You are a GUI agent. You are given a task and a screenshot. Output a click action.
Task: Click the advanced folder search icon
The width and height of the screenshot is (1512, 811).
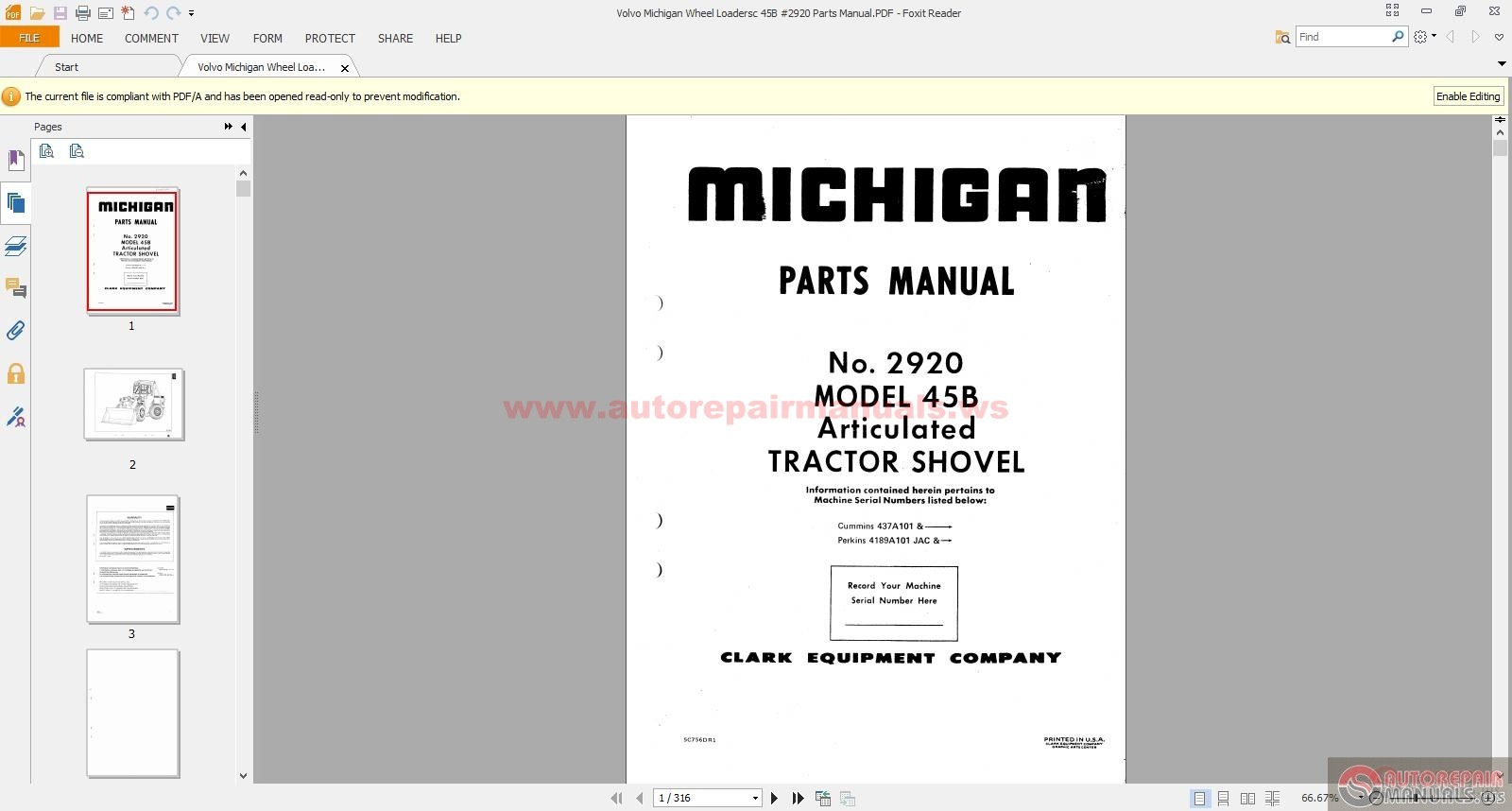tap(1282, 37)
